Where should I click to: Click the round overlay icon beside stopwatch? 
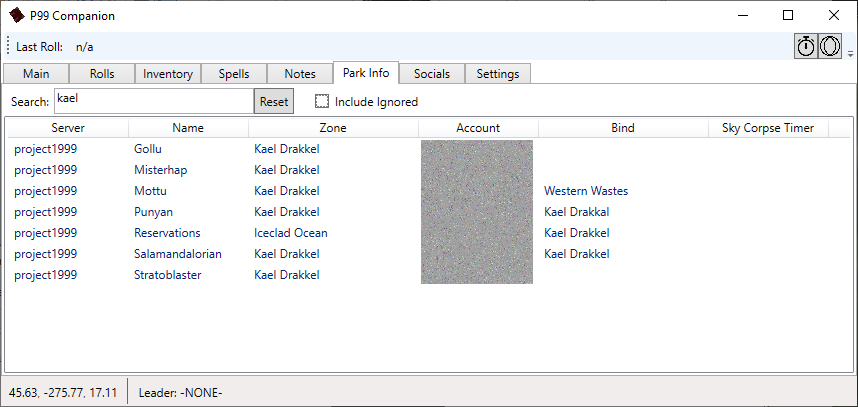point(830,46)
